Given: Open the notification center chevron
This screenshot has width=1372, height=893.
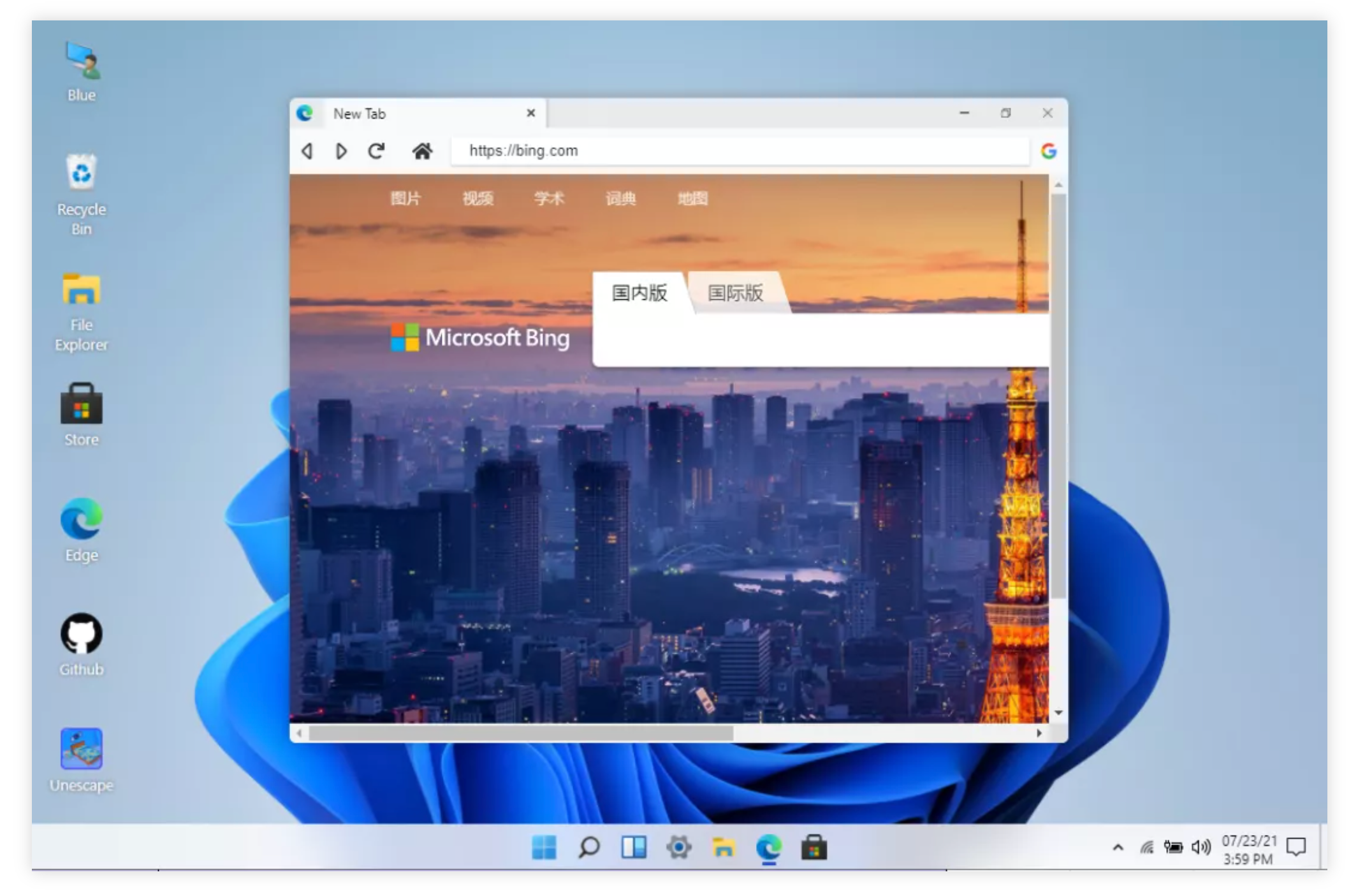Looking at the screenshot, I should (1295, 848).
